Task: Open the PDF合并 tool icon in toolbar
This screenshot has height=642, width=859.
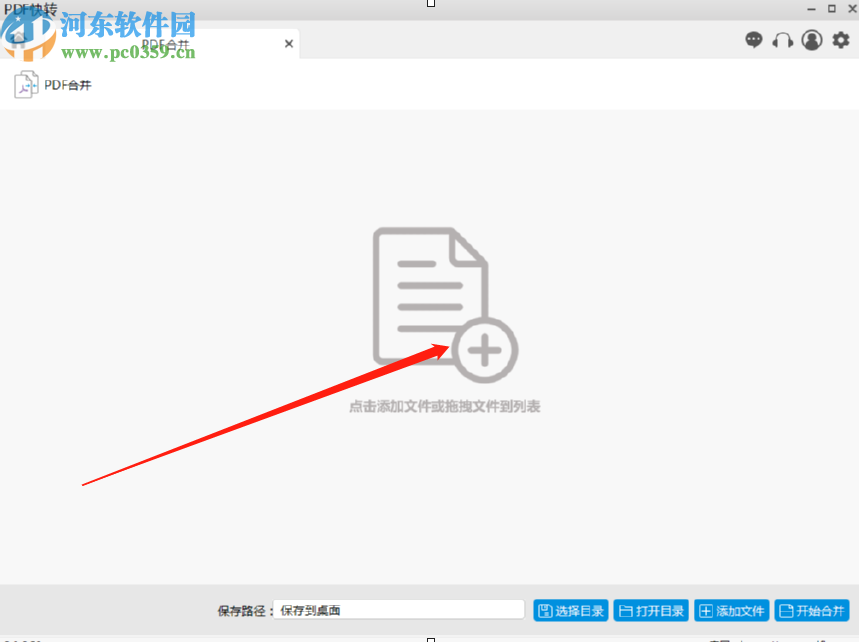Action: coord(24,85)
